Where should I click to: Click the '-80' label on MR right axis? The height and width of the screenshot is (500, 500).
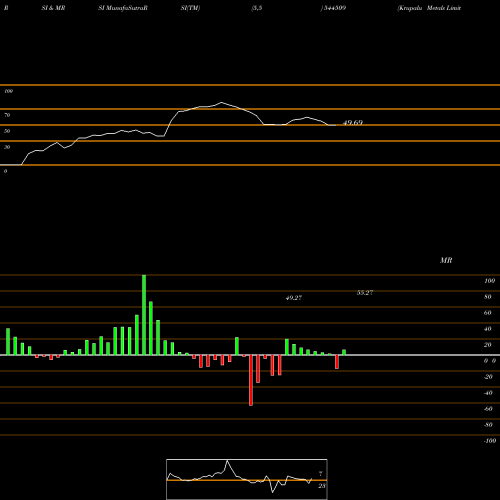488,425
